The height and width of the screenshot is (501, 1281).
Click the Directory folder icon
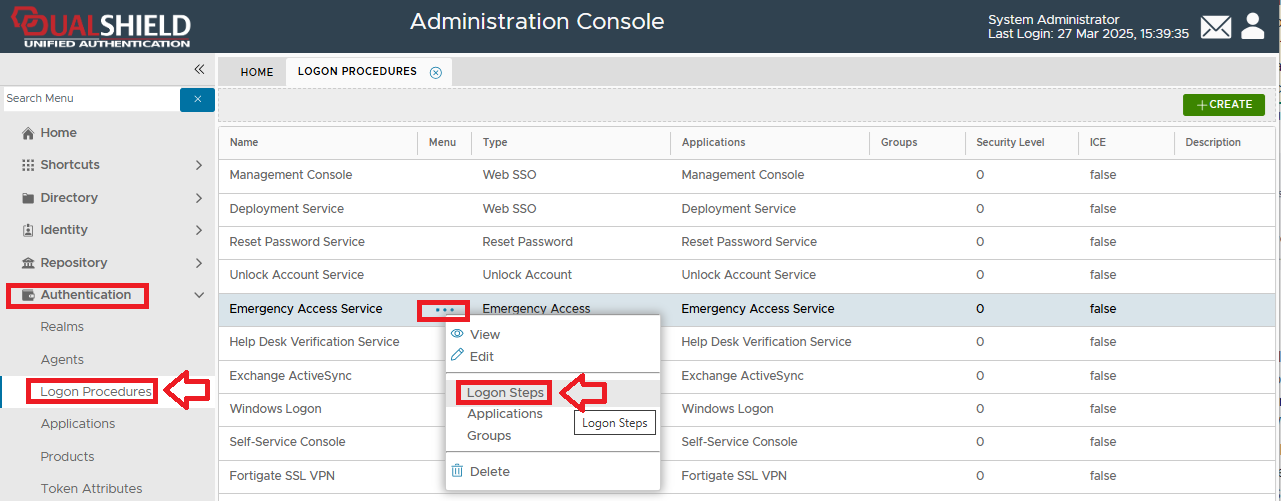[x=28, y=198]
